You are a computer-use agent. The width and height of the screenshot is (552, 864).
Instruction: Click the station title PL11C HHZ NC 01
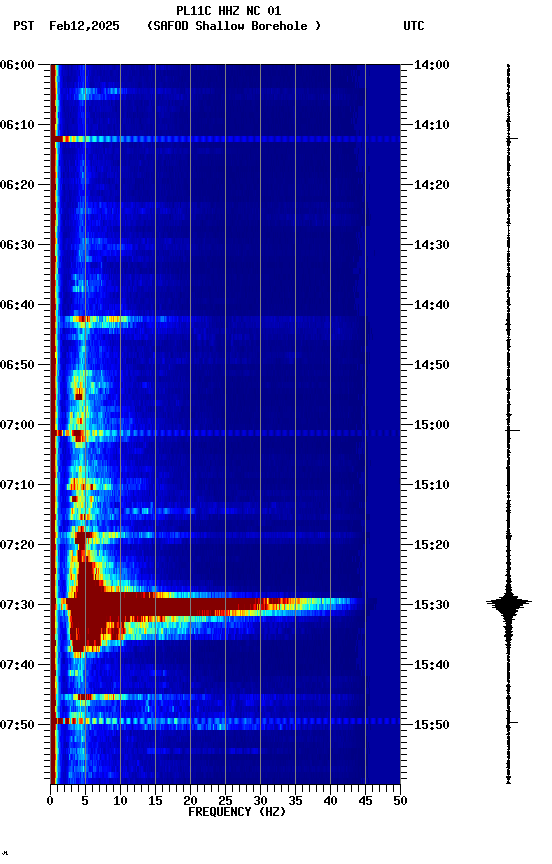coord(229,11)
